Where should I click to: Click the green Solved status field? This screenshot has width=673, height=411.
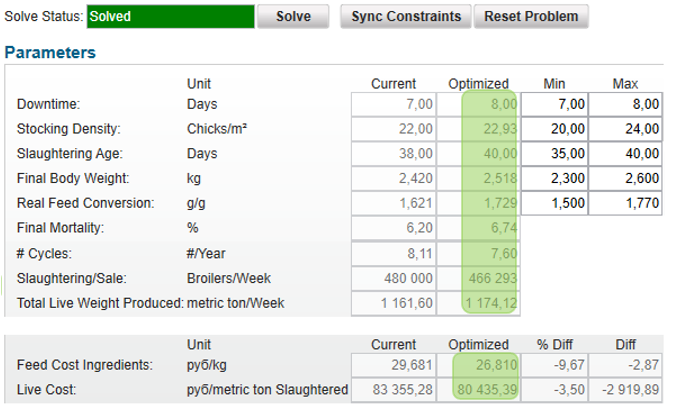point(170,16)
